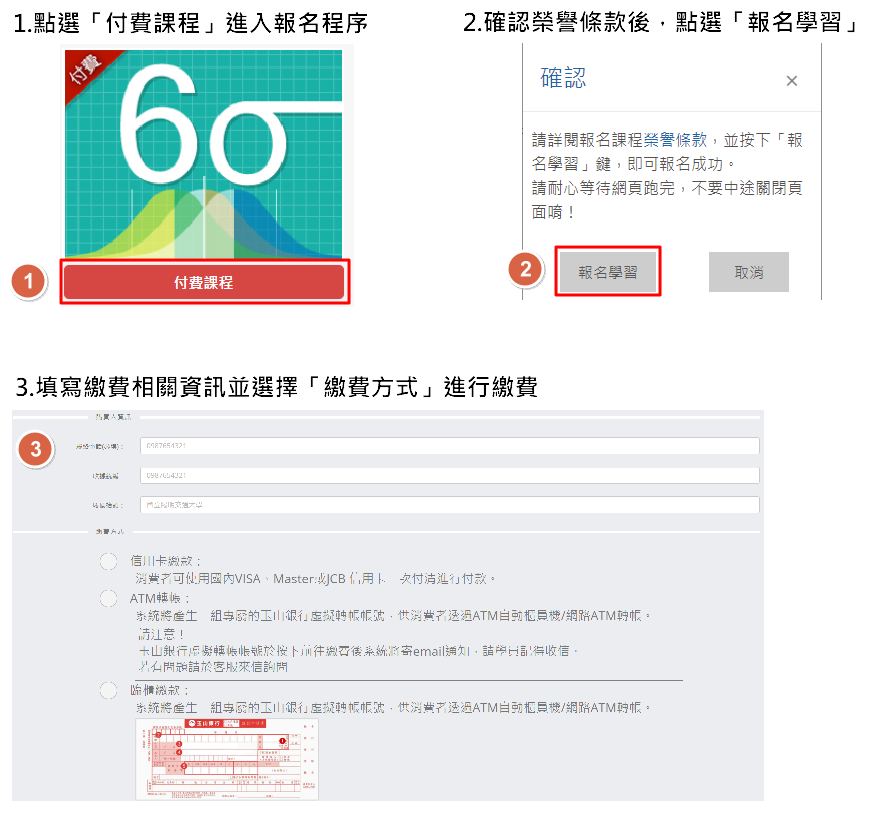This screenshot has height=818, width=873.
Task: Select the 信用卡繳款 radio option
Action: click(x=109, y=561)
